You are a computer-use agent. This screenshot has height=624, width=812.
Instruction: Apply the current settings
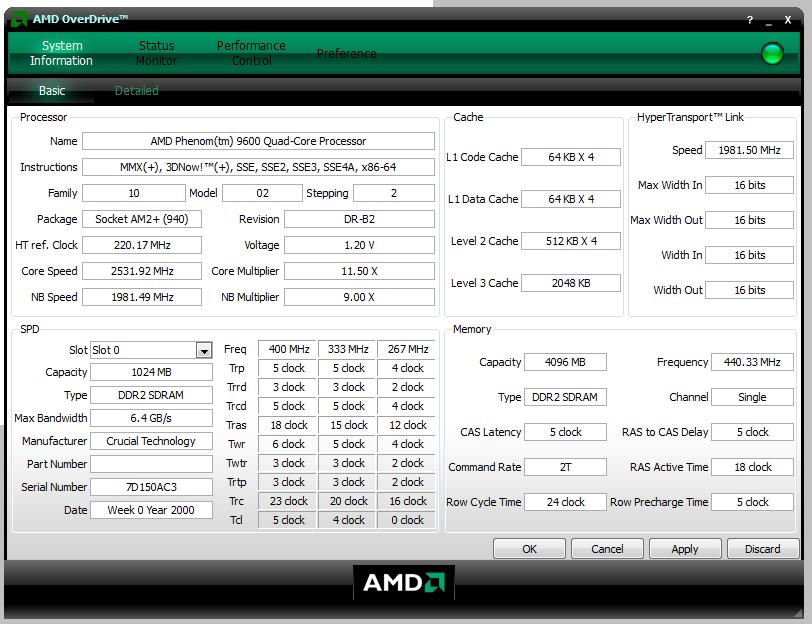[685, 549]
